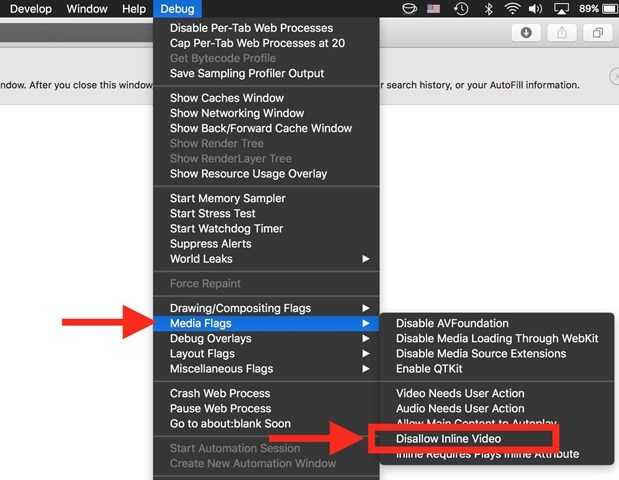The image size is (619, 480).
Task: Toggle Disable AVFoundation flag
Action: (x=497, y=323)
